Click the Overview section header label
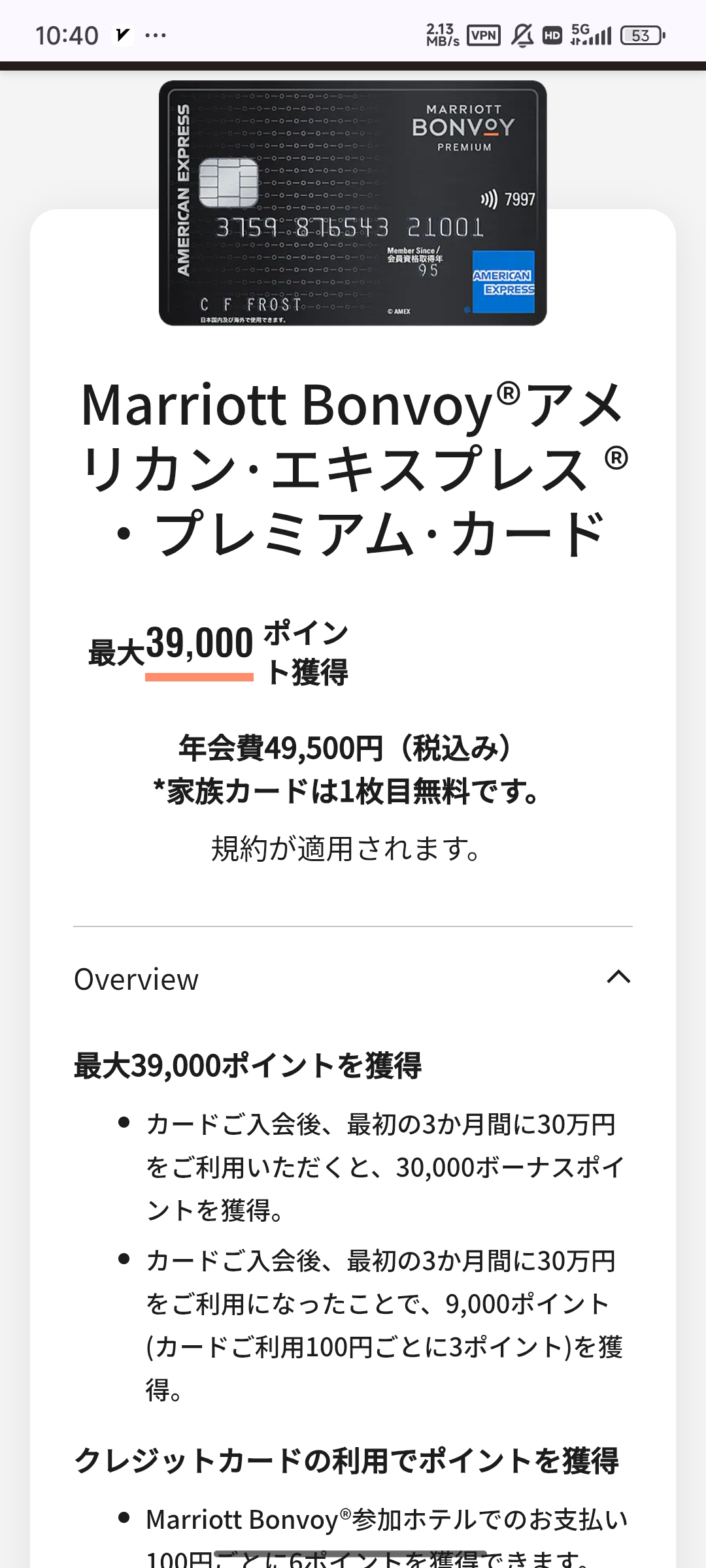Screen dimensions: 706x1568 pyautogui.click(x=136, y=979)
